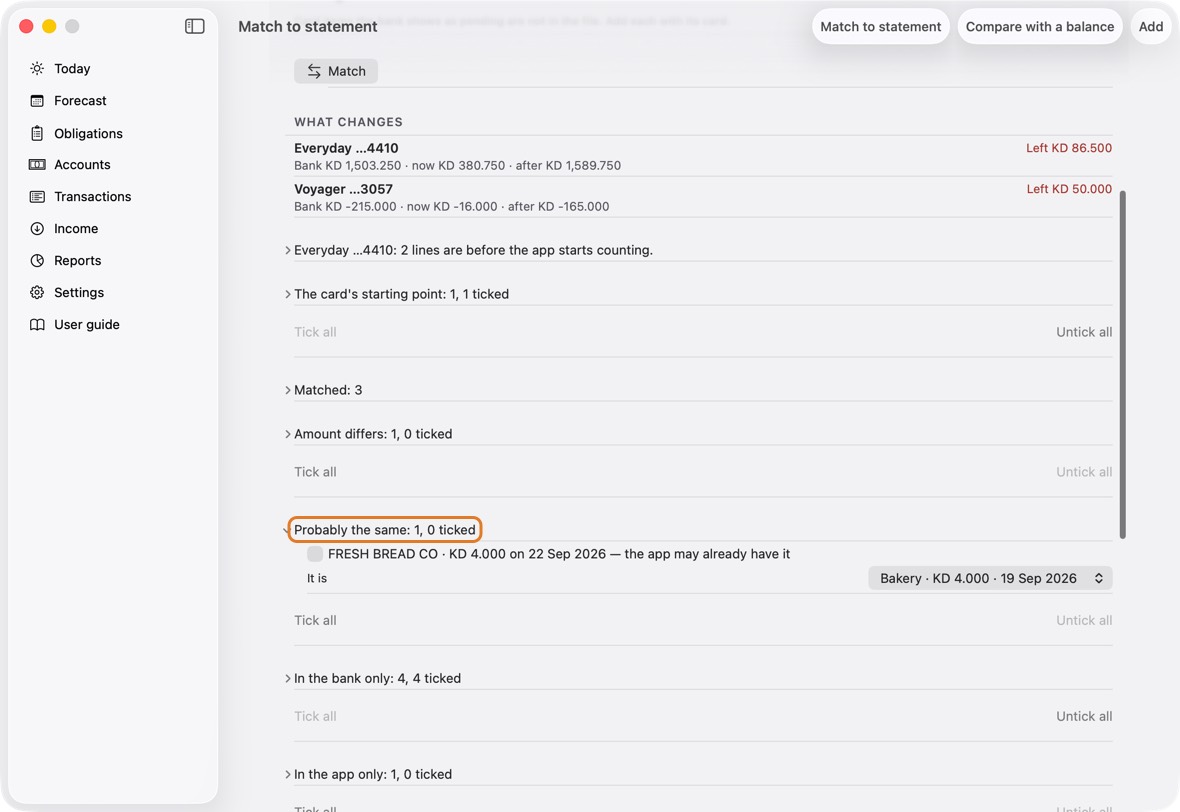Click the Accounts banknote icon
The height and width of the screenshot is (812, 1180).
tap(37, 165)
